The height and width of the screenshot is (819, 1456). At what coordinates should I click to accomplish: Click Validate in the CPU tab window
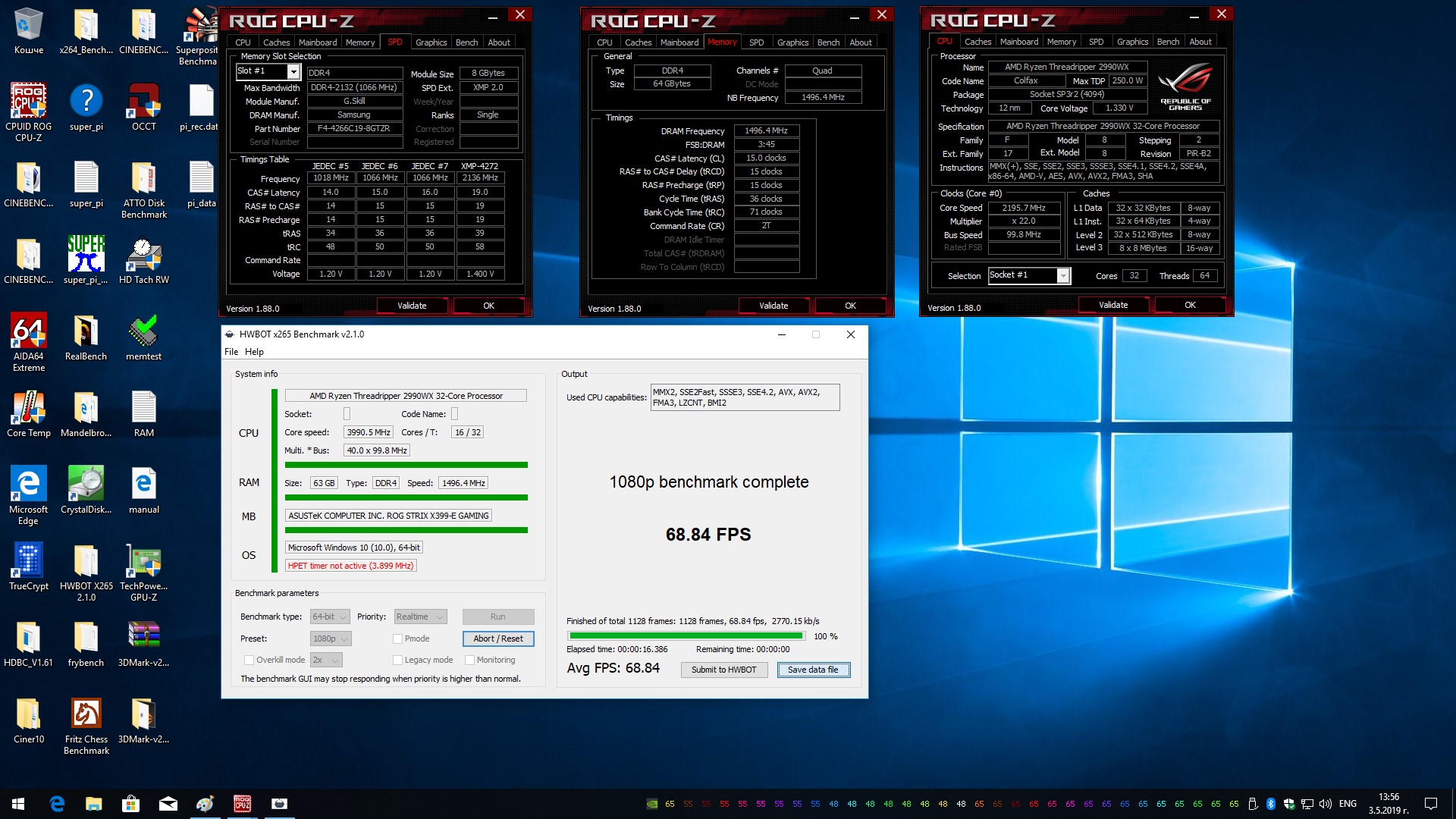(x=1113, y=305)
